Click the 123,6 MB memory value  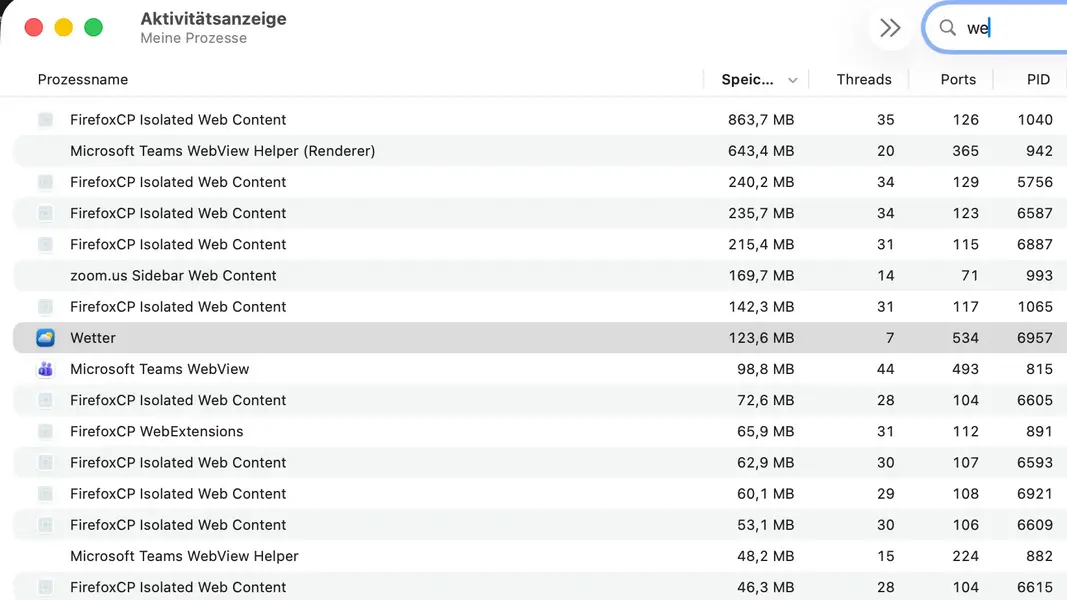coord(761,337)
